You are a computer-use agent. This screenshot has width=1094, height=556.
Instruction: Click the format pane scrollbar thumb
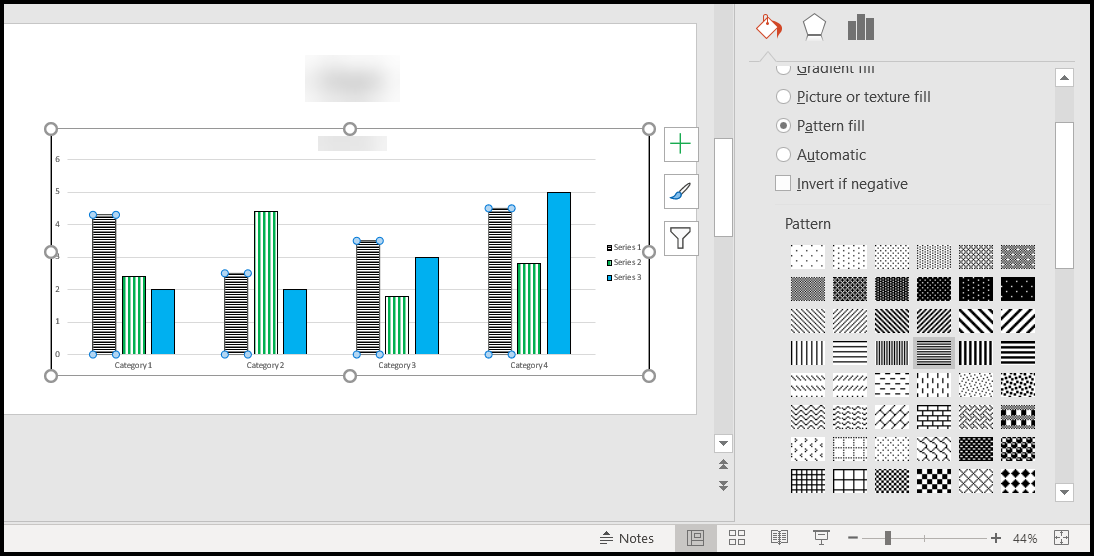coord(1064,195)
